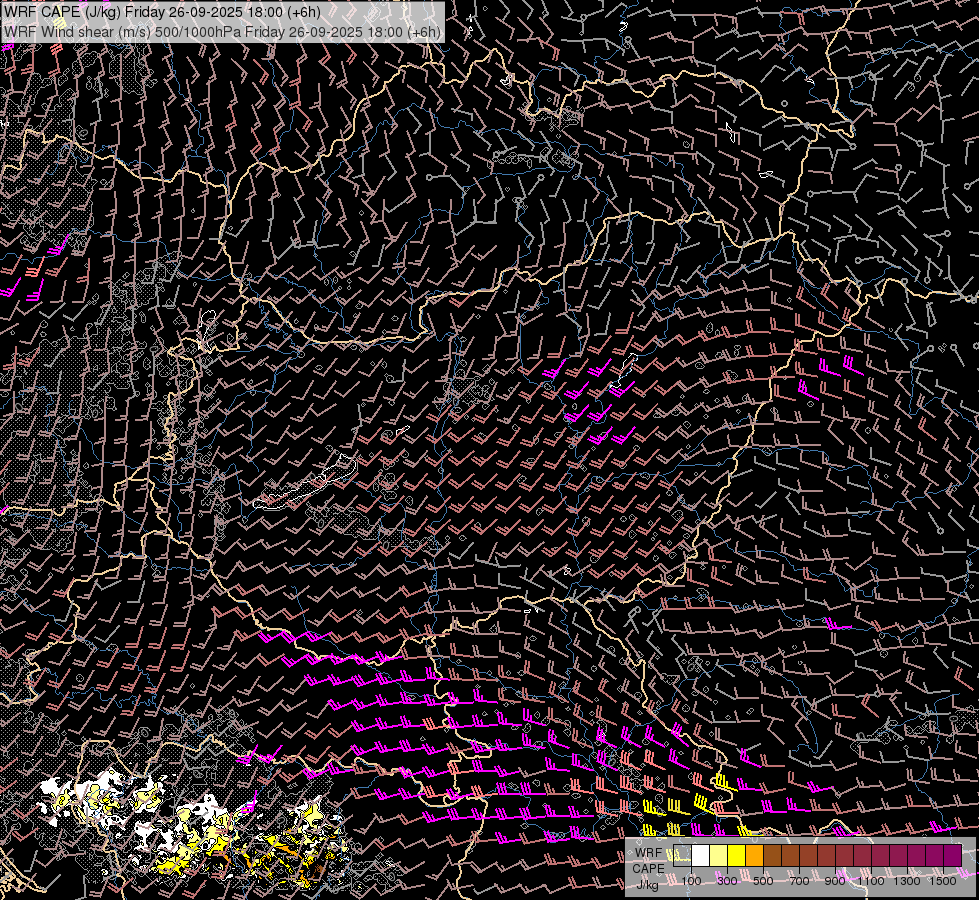Click the white CAPE legend swatch
Image resolution: width=979 pixels, height=900 pixels.
pyautogui.click(x=701, y=855)
